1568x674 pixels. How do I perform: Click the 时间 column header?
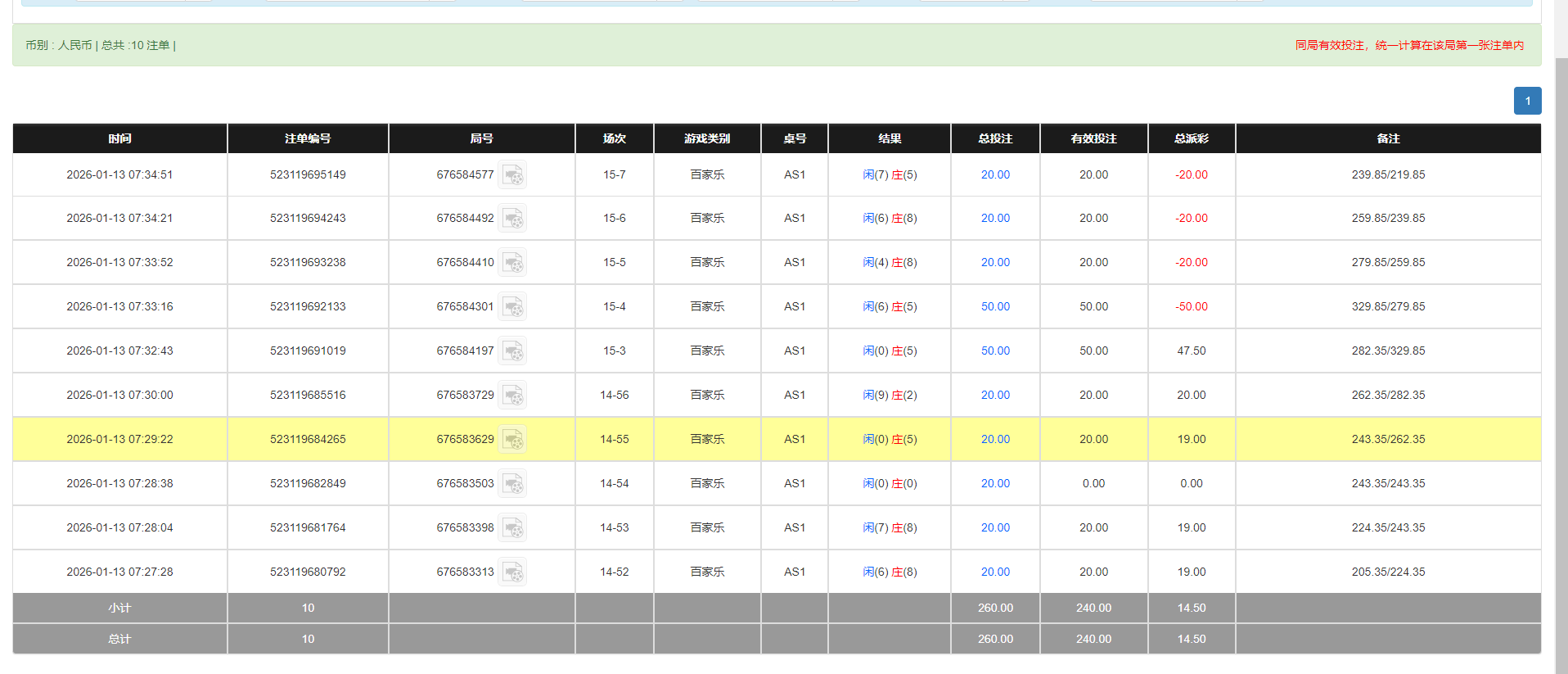click(x=119, y=138)
